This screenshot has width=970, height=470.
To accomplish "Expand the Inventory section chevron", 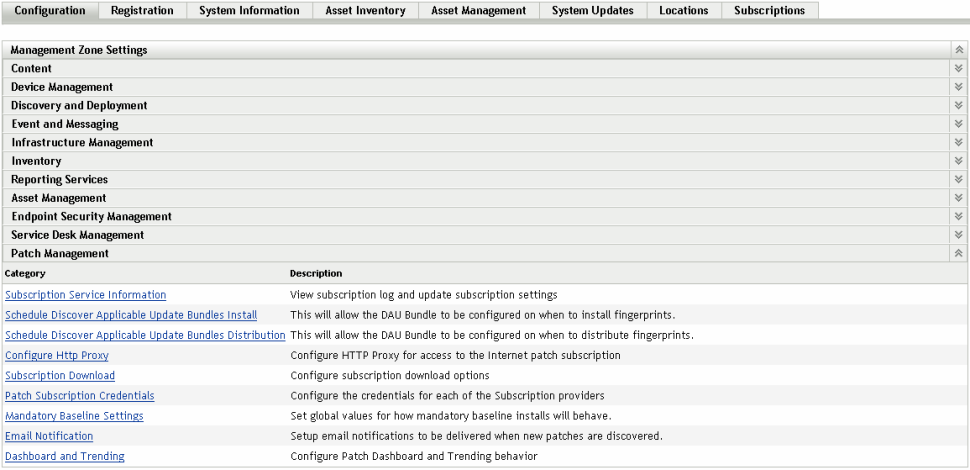I will coord(958,161).
